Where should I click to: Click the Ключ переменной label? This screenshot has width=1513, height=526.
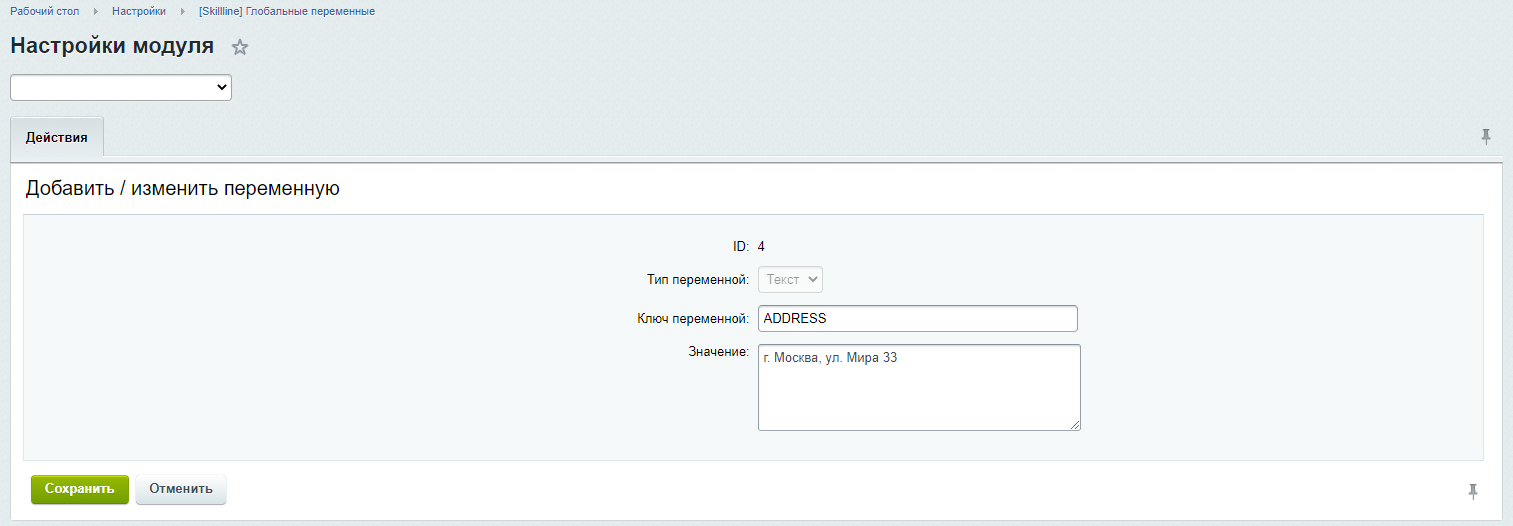pyautogui.click(x=693, y=319)
